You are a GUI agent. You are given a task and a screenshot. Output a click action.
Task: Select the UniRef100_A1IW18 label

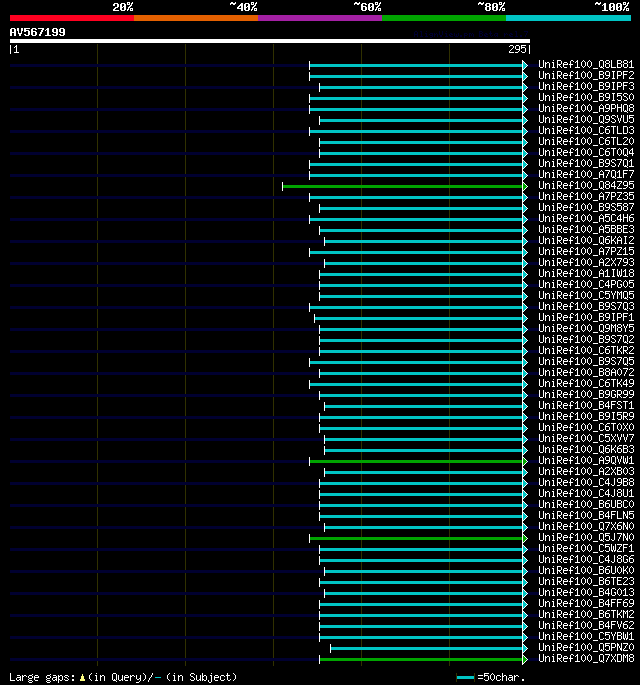[586, 273]
